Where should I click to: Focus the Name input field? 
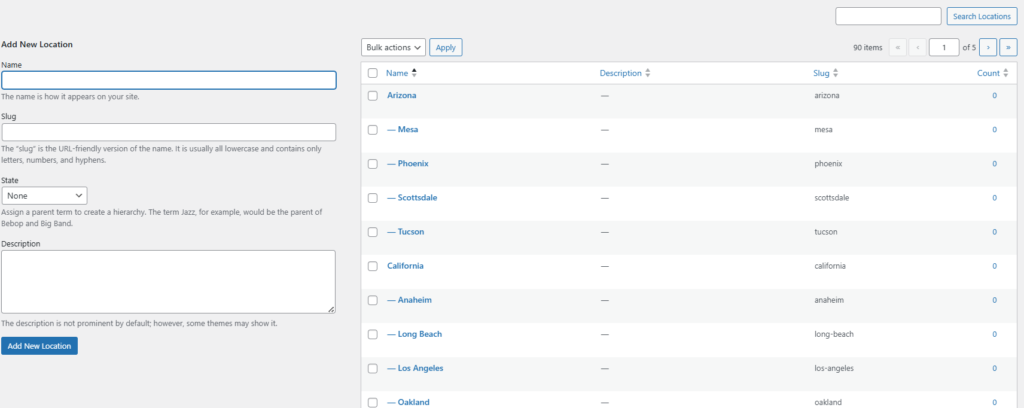[168, 80]
